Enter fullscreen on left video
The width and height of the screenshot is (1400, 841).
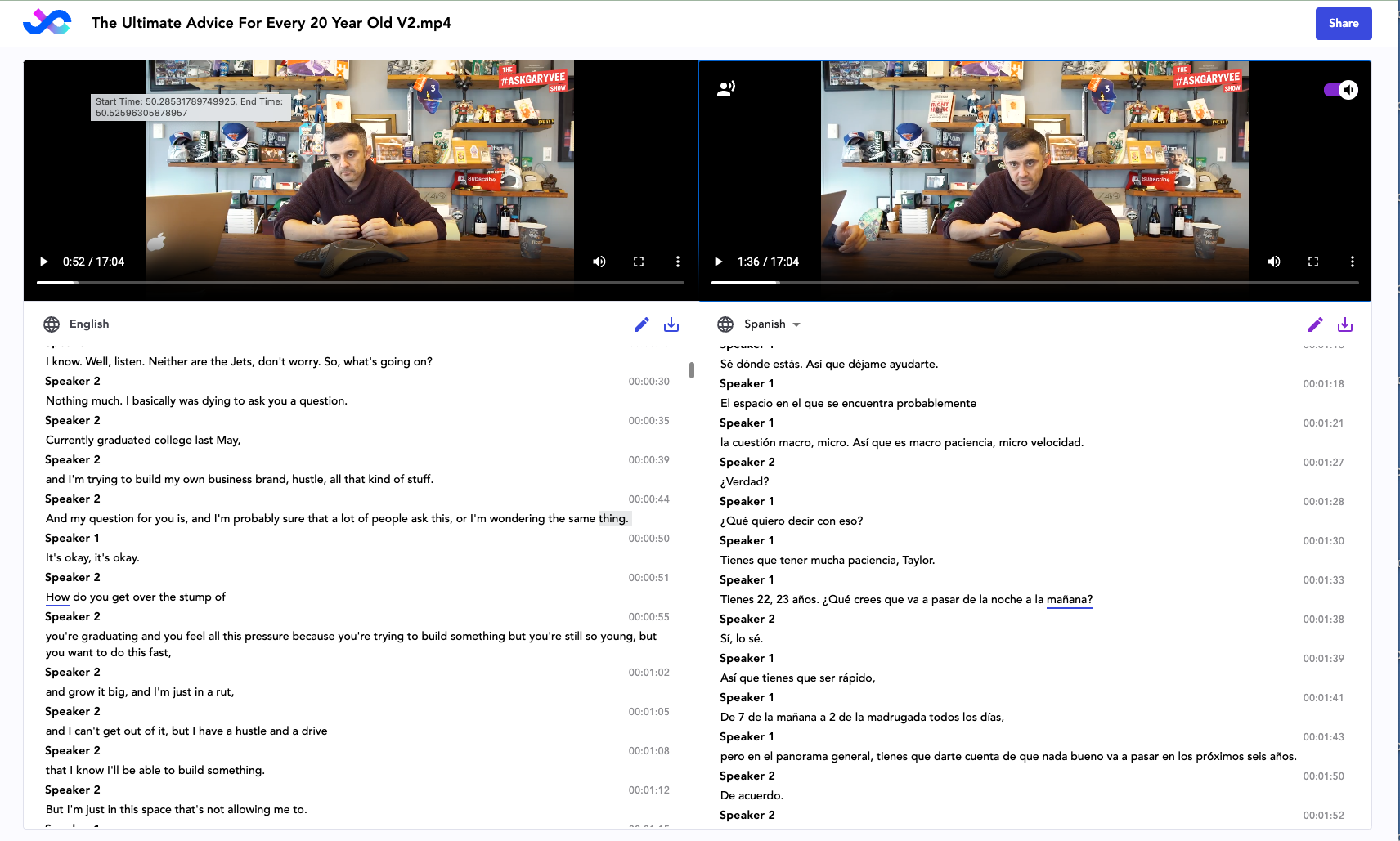(x=639, y=262)
